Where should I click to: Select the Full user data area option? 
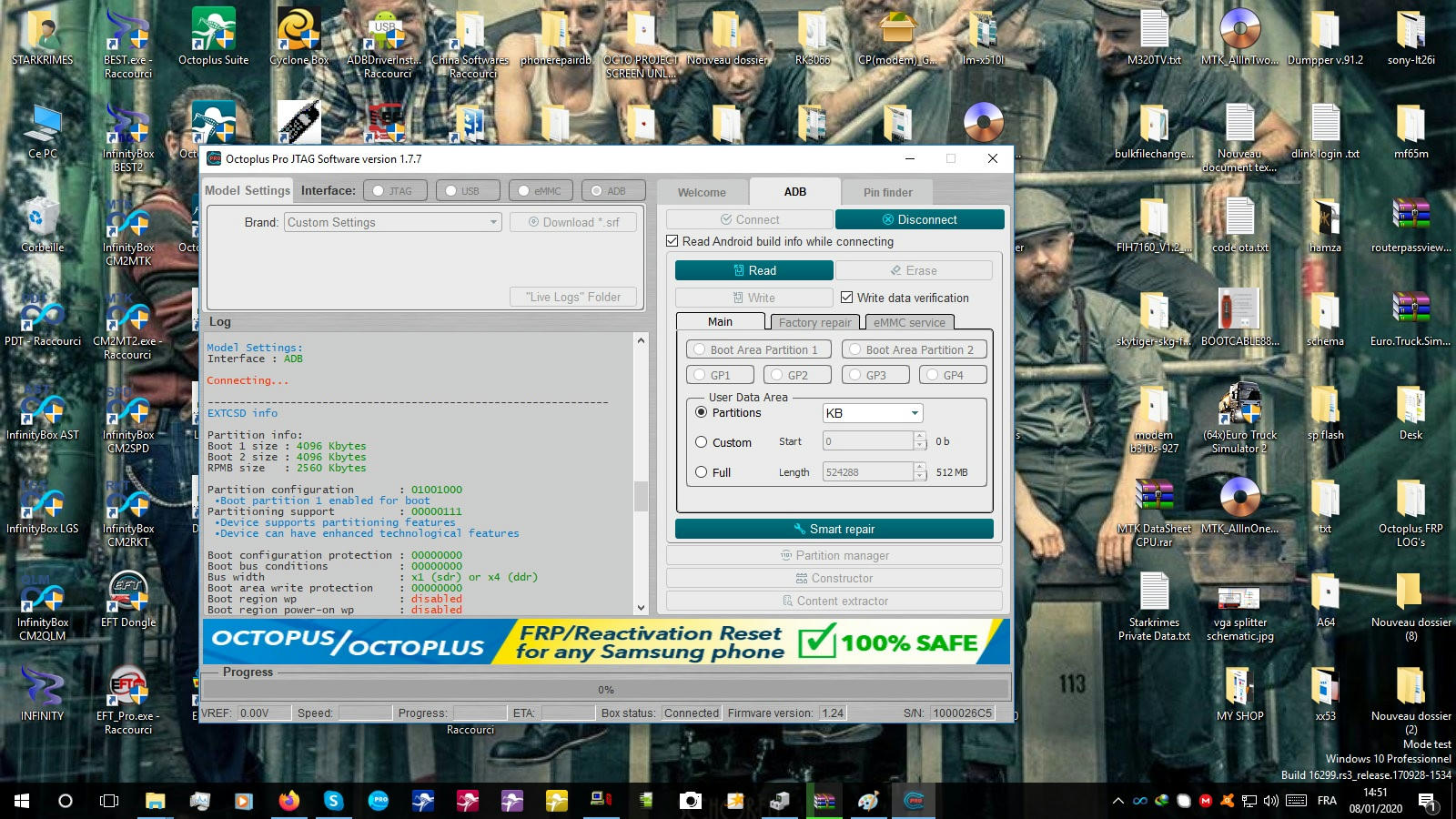702,472
